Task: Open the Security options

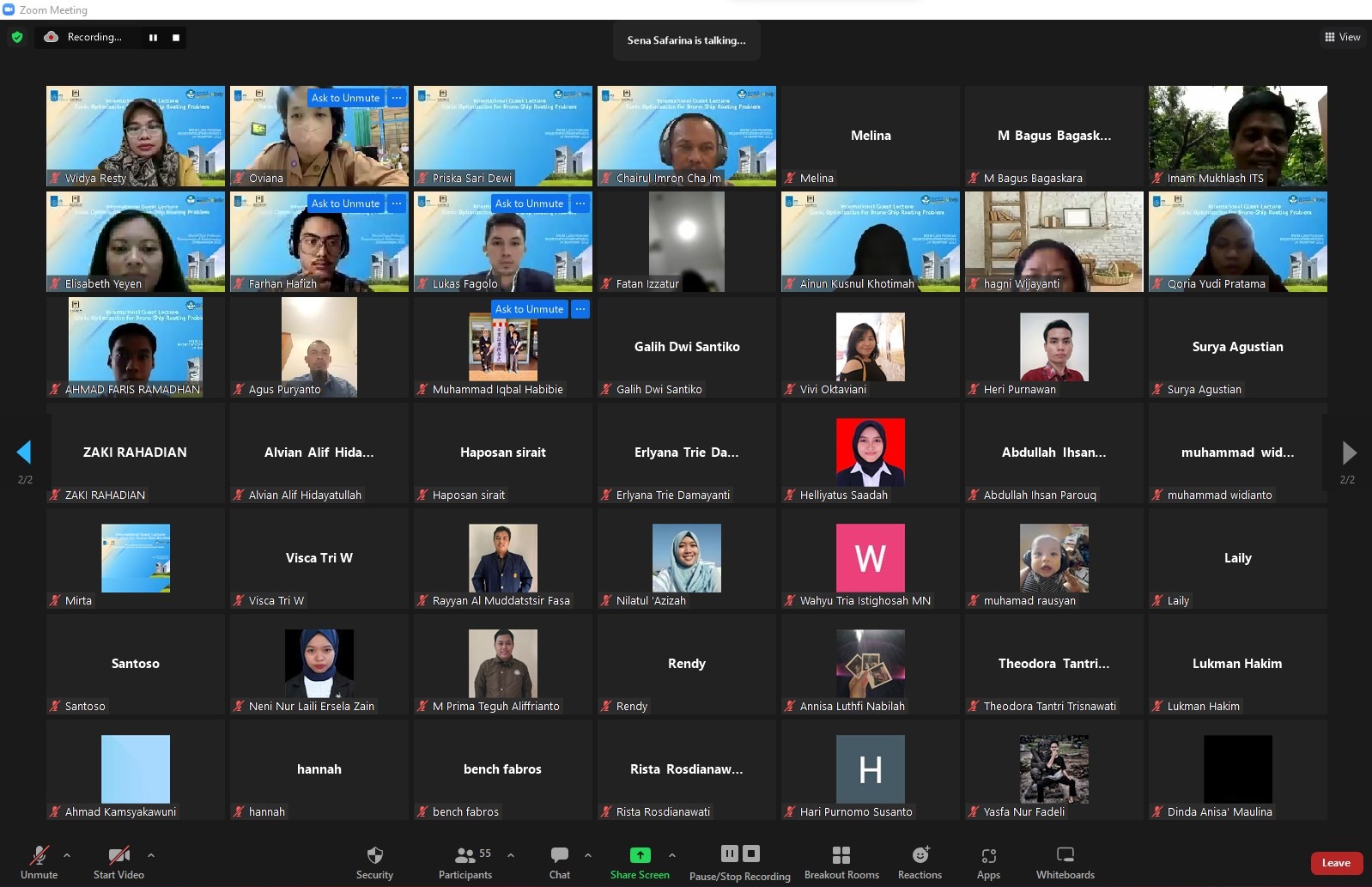Action: (374, 862)
